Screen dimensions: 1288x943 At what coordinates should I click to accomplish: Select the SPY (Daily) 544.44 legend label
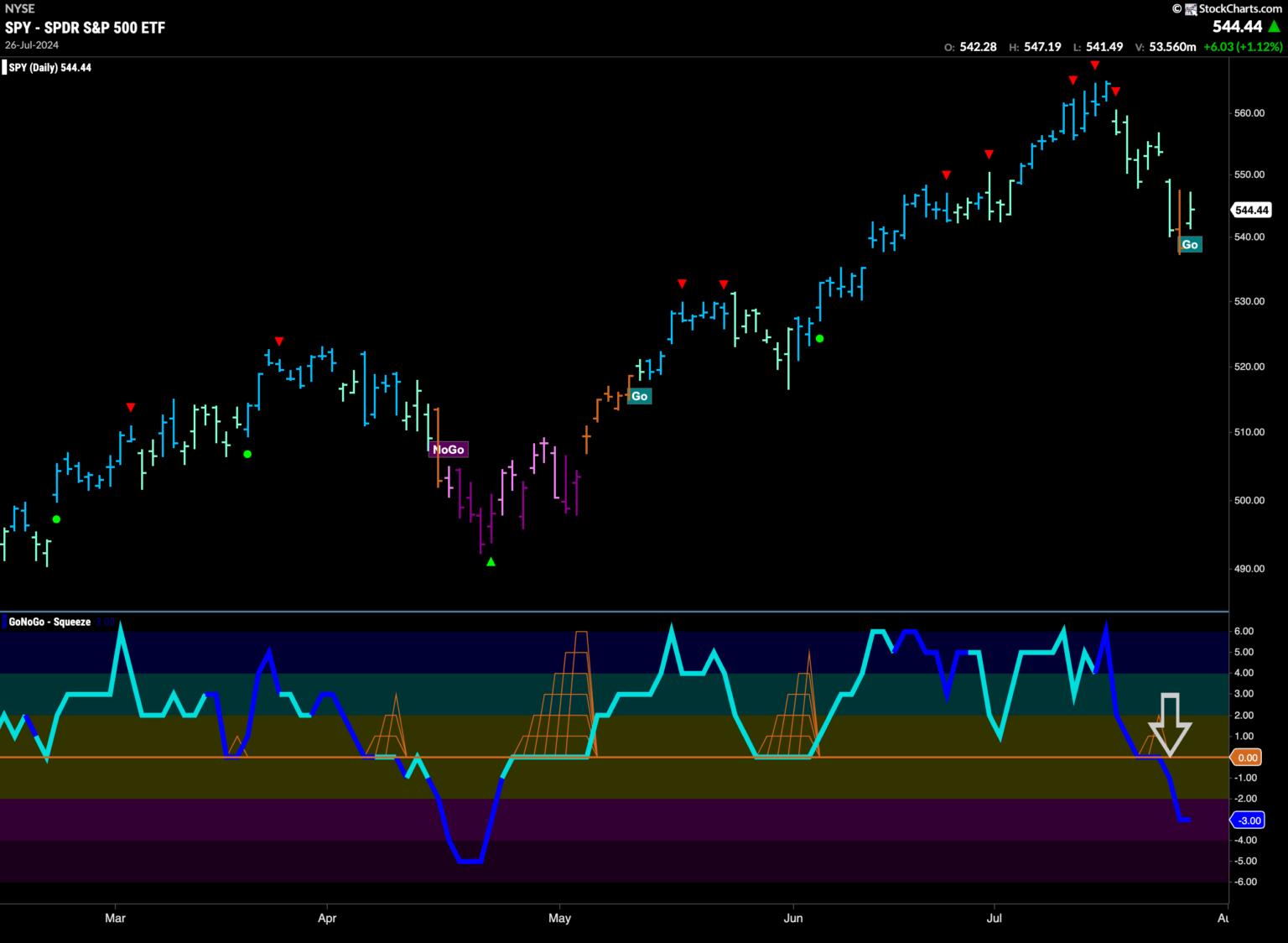click(x=50, y=67)
